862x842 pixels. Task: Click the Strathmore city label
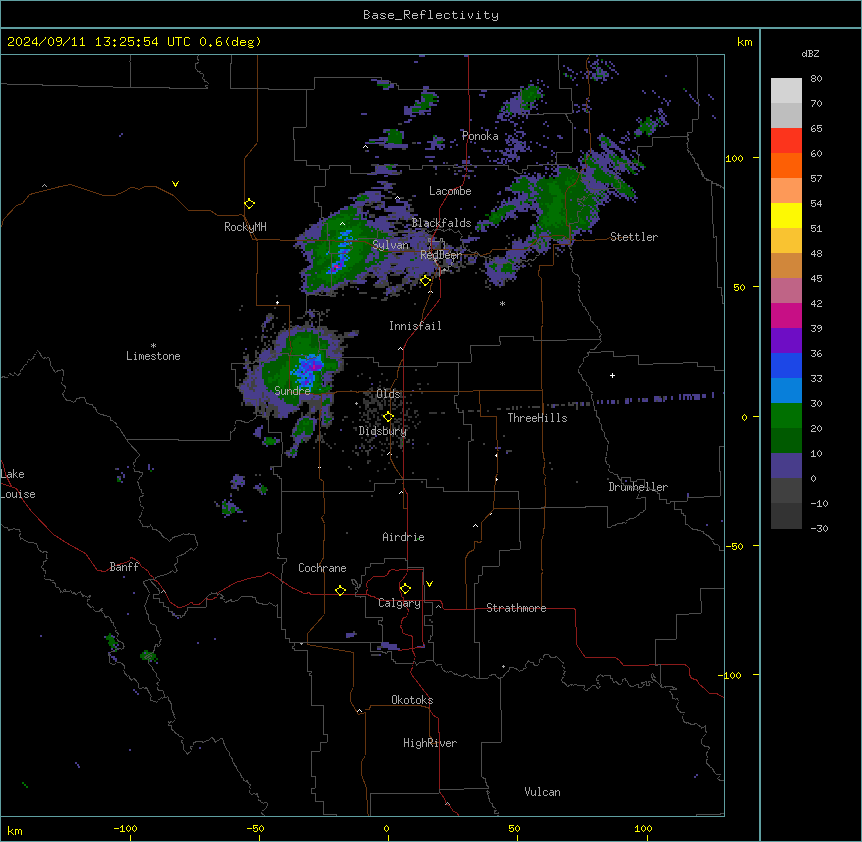pyautogui.click(x=516, y=608)
